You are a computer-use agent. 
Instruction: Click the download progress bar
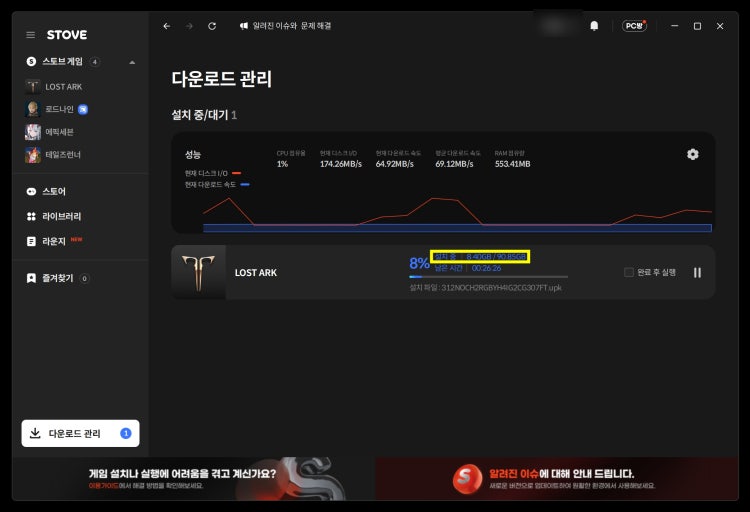point(488,277)
